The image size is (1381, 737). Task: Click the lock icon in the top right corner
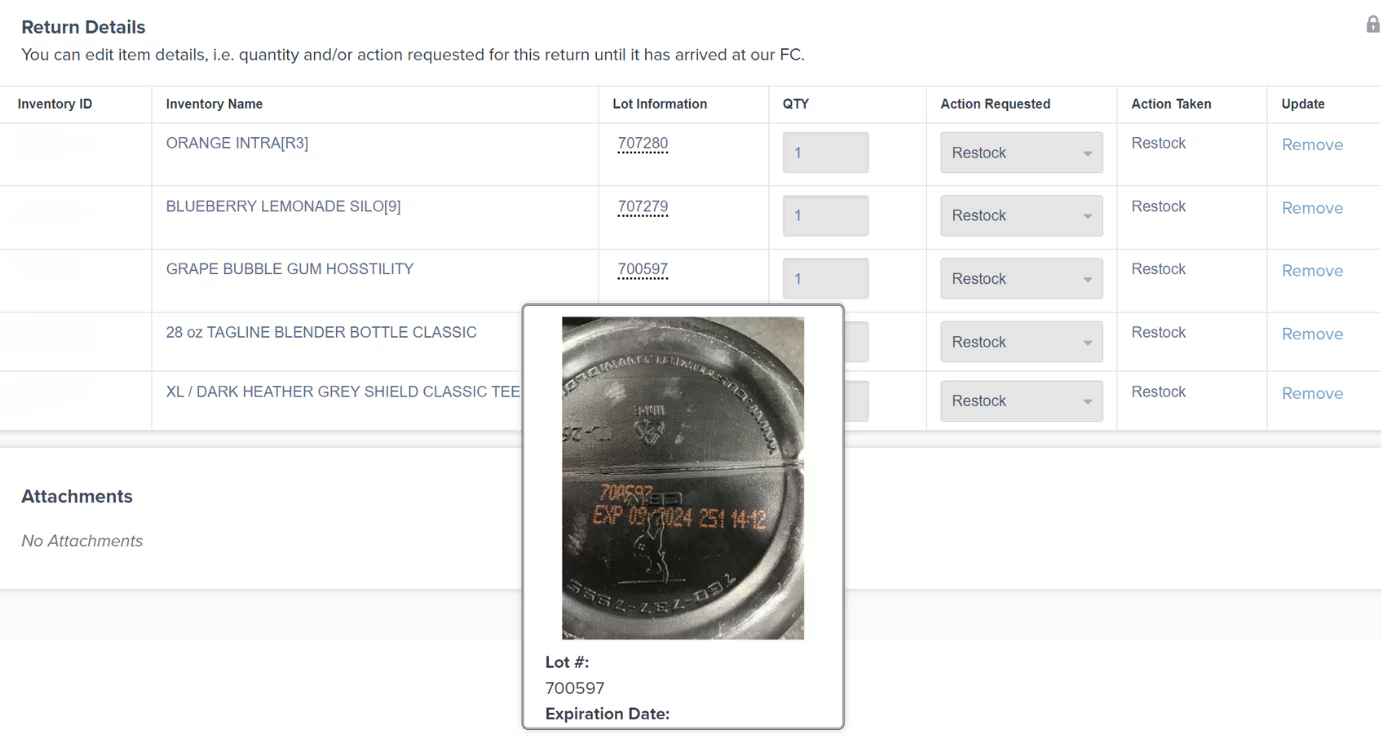(x=1372, y=22)
